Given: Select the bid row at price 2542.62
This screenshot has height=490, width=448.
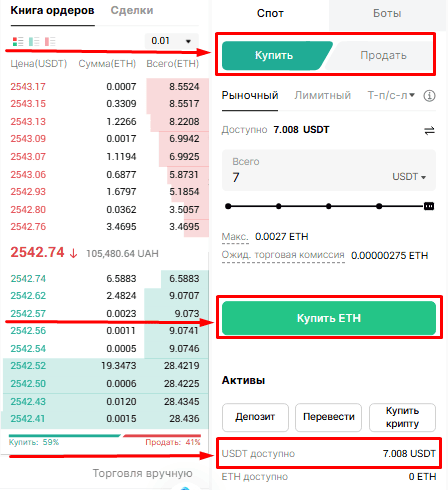Looking at the screenshot, I should [105, 296].
